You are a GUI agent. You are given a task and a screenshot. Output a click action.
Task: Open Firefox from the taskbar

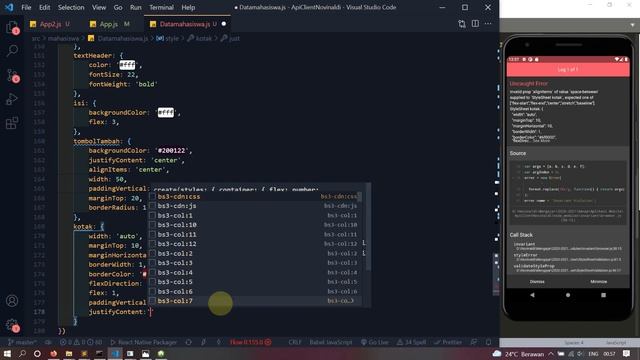[53, 353]
